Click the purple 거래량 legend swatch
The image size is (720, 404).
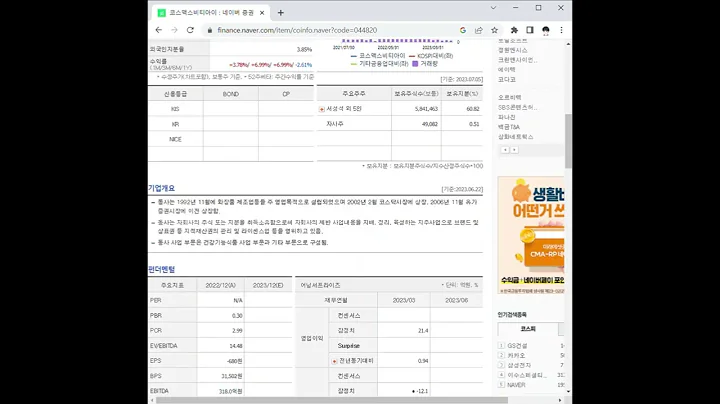(x=415, y=64)
